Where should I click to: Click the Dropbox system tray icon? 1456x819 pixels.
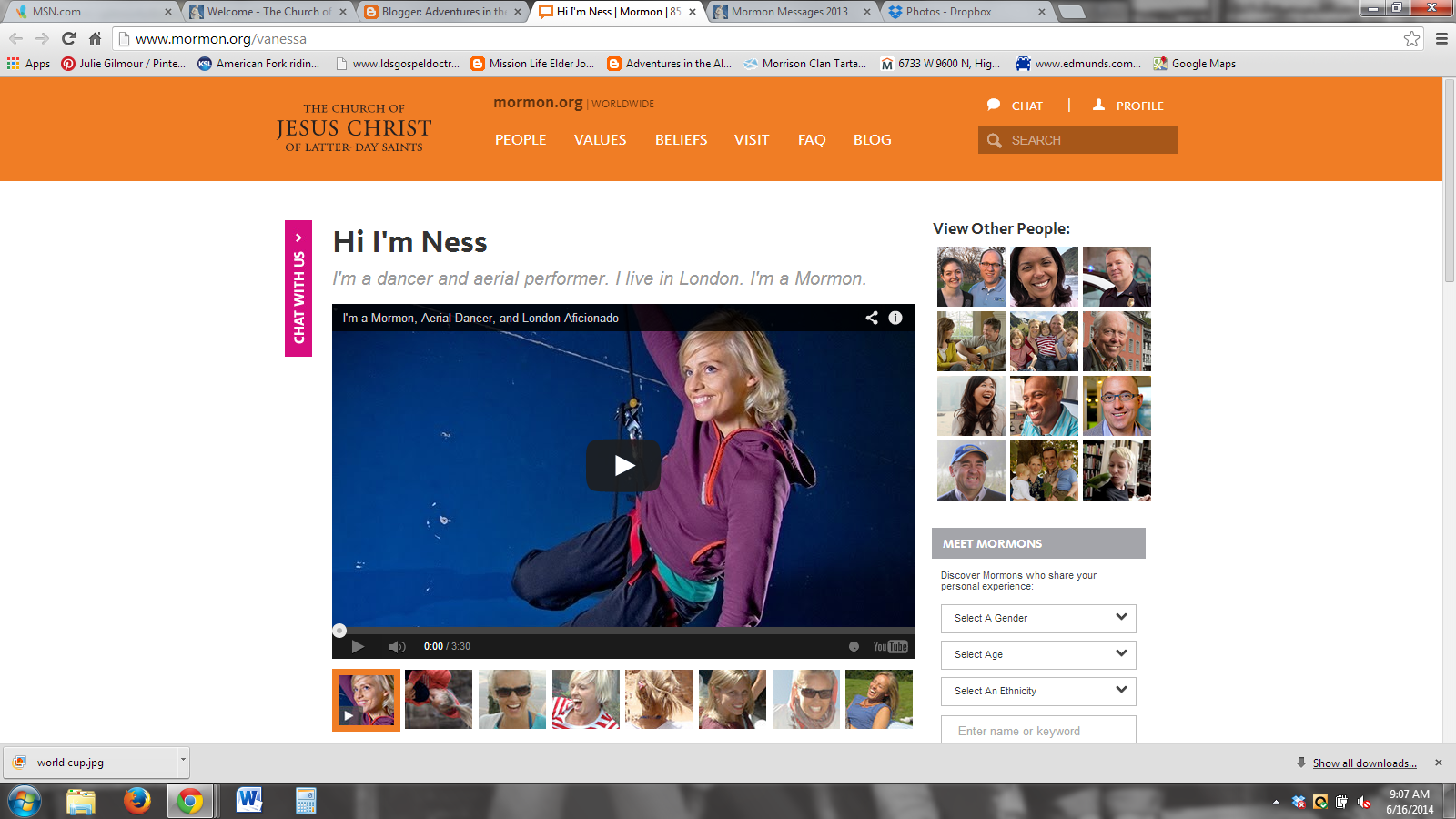[x=1299, y=802]
